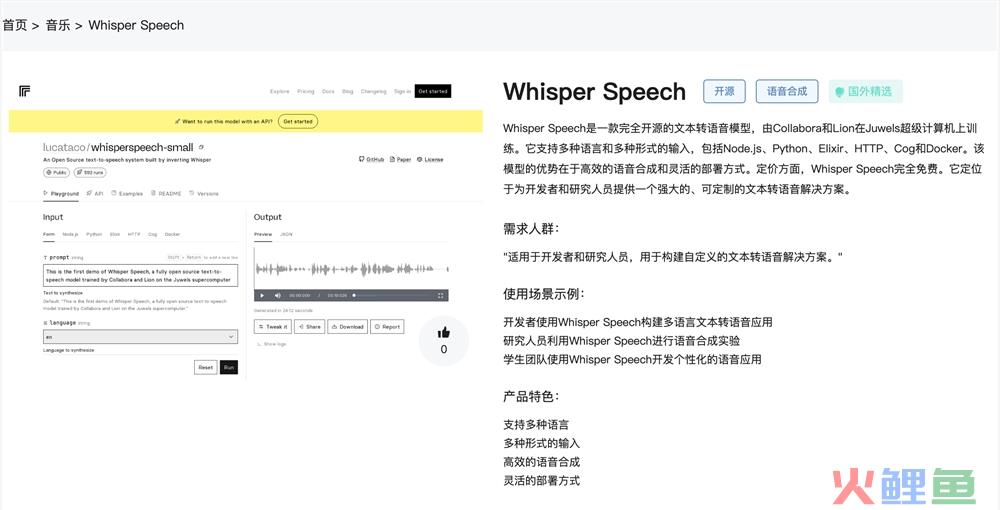Select the JSON output tab

286,234
